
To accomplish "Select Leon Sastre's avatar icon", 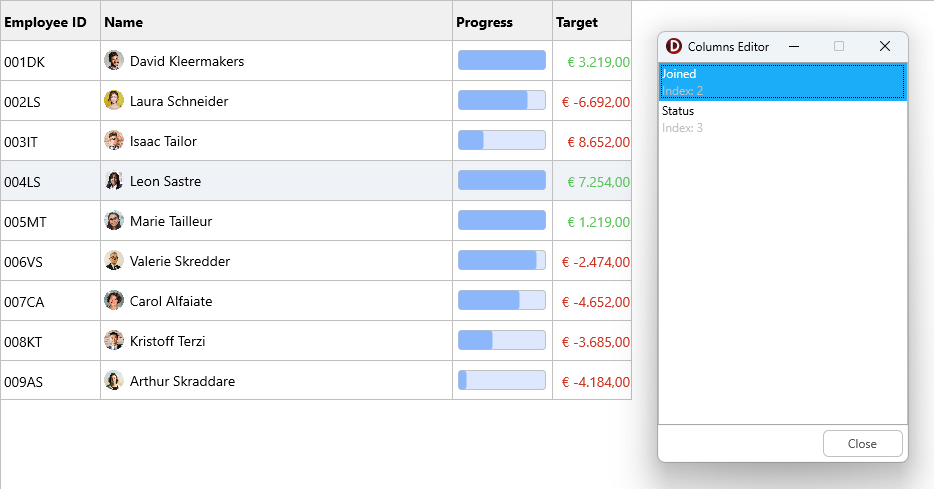I will (x=114, y=181).
